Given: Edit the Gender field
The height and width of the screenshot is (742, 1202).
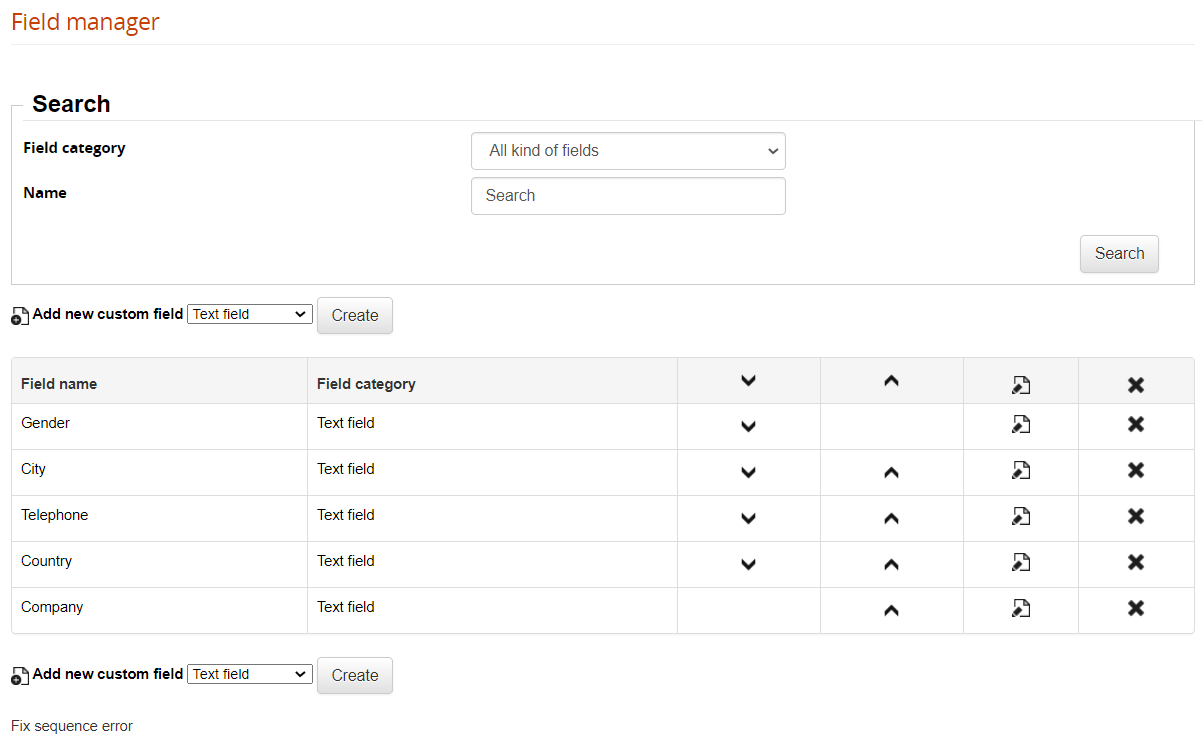Looking at the screenshot, I should (1020, 425).
